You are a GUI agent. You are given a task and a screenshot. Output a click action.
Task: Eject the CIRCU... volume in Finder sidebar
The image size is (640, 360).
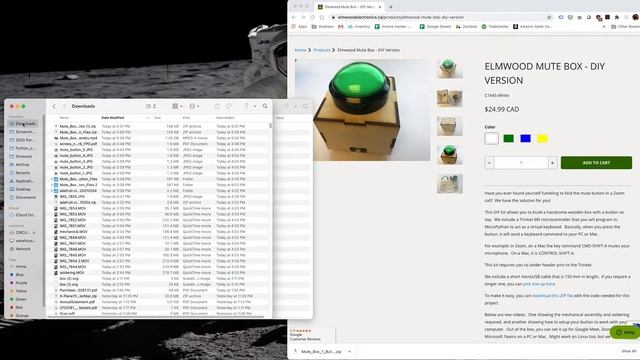(x=34, y=233)
